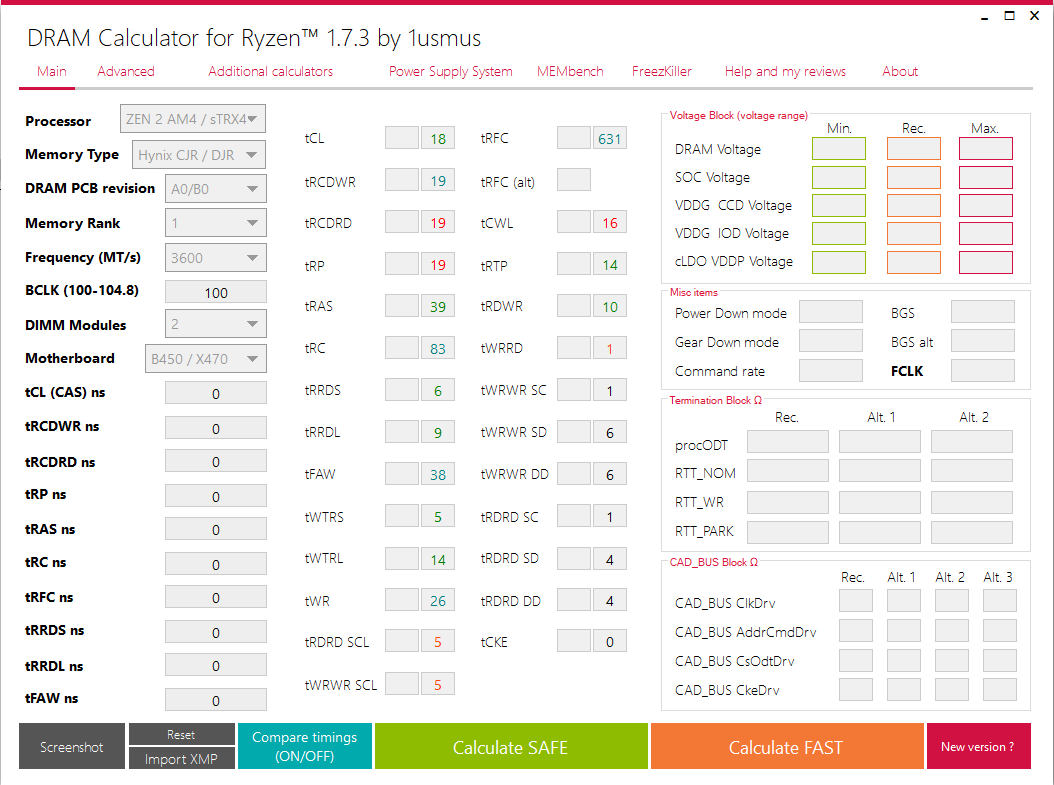Open the Processor dropdown
The width and height of the screenshot is (1054, 785).
point(192,119)
